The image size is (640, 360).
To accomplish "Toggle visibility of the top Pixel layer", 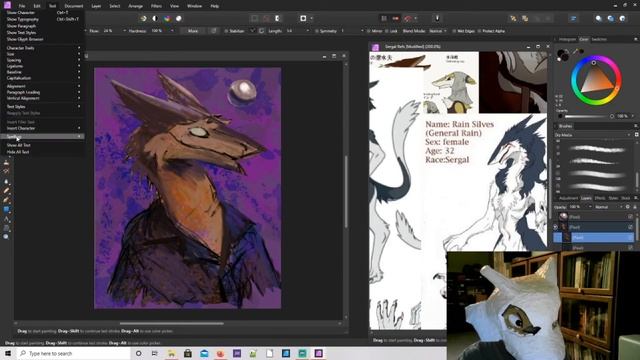I will coord(630,217).
